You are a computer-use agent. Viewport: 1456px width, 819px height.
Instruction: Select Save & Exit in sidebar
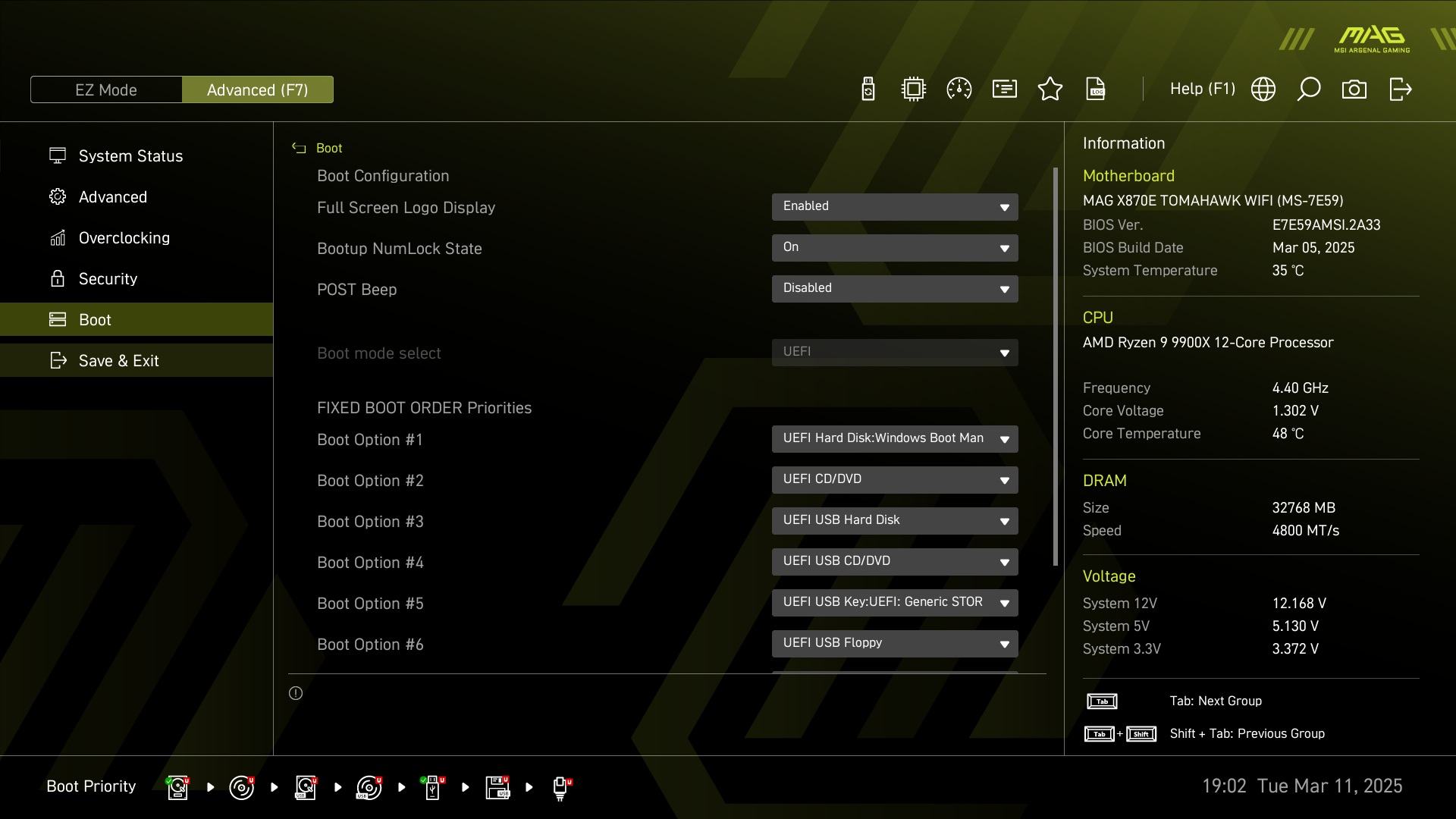point(119,361)
